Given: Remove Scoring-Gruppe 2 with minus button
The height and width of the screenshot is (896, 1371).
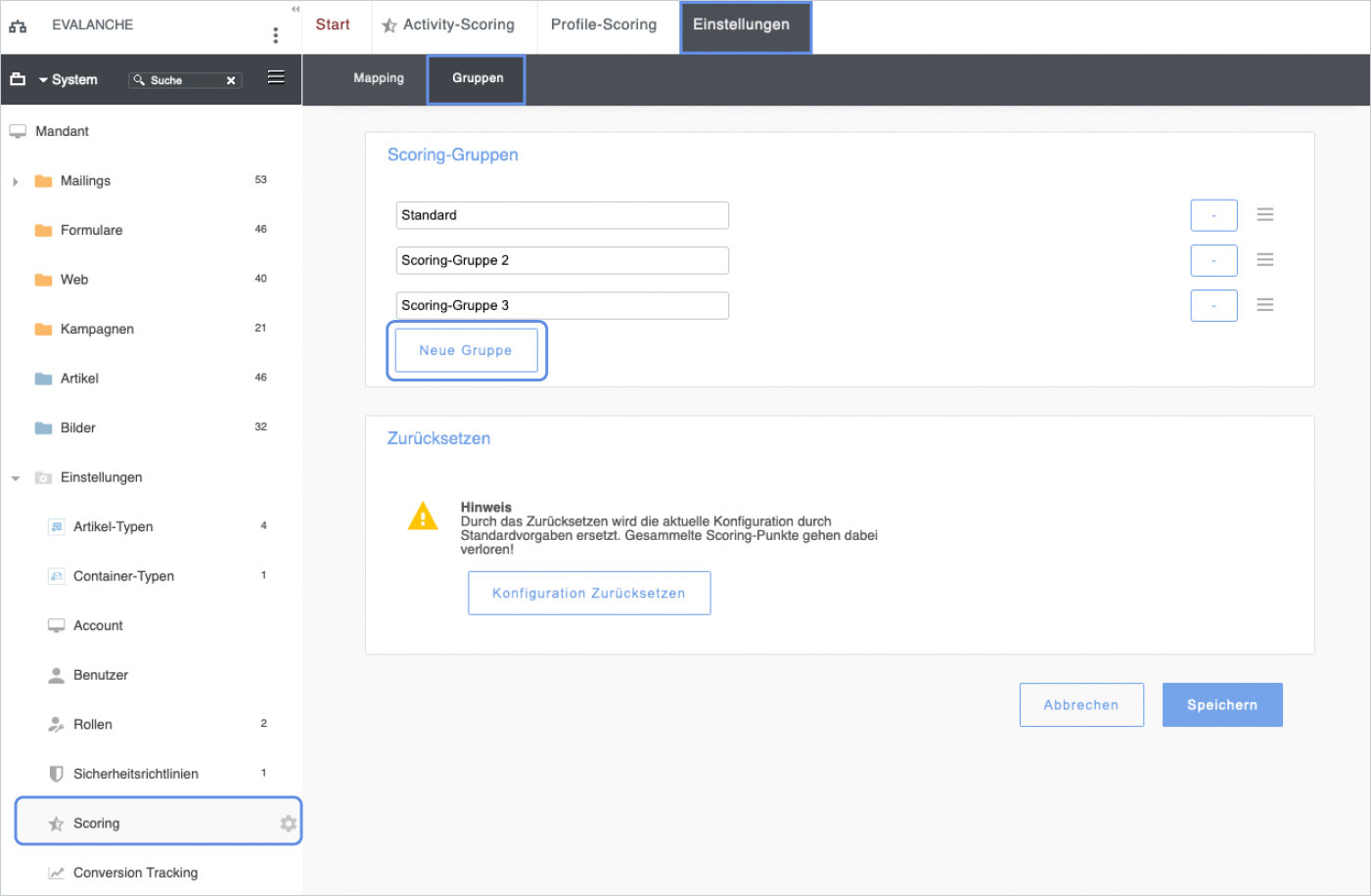Looking at the screenshot, I should click(x=1213, y=260).
